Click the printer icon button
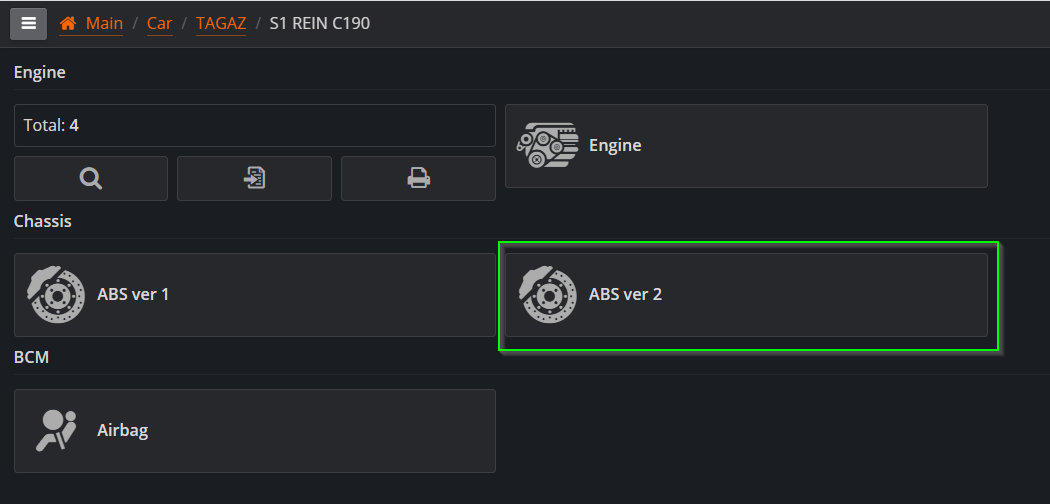This screenshot has height=504, width=1050. click(419, 179)
